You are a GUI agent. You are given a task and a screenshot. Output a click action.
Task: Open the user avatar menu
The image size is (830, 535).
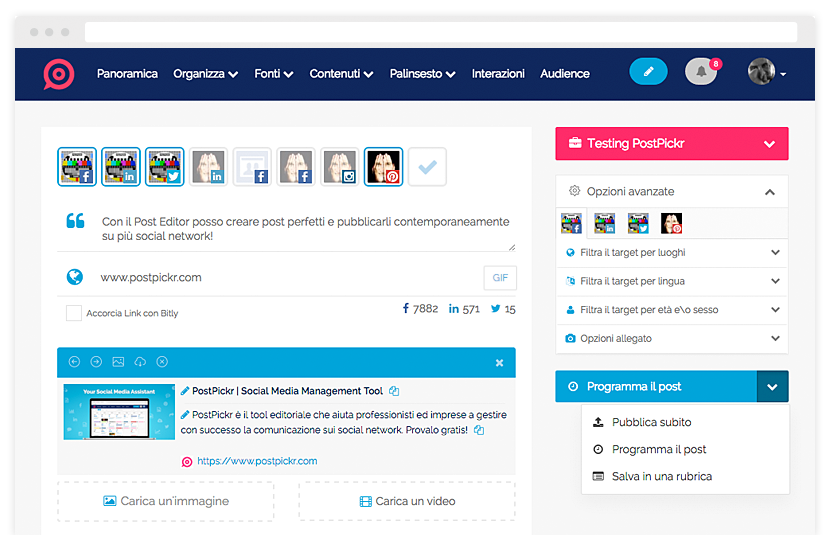(766, 72)
